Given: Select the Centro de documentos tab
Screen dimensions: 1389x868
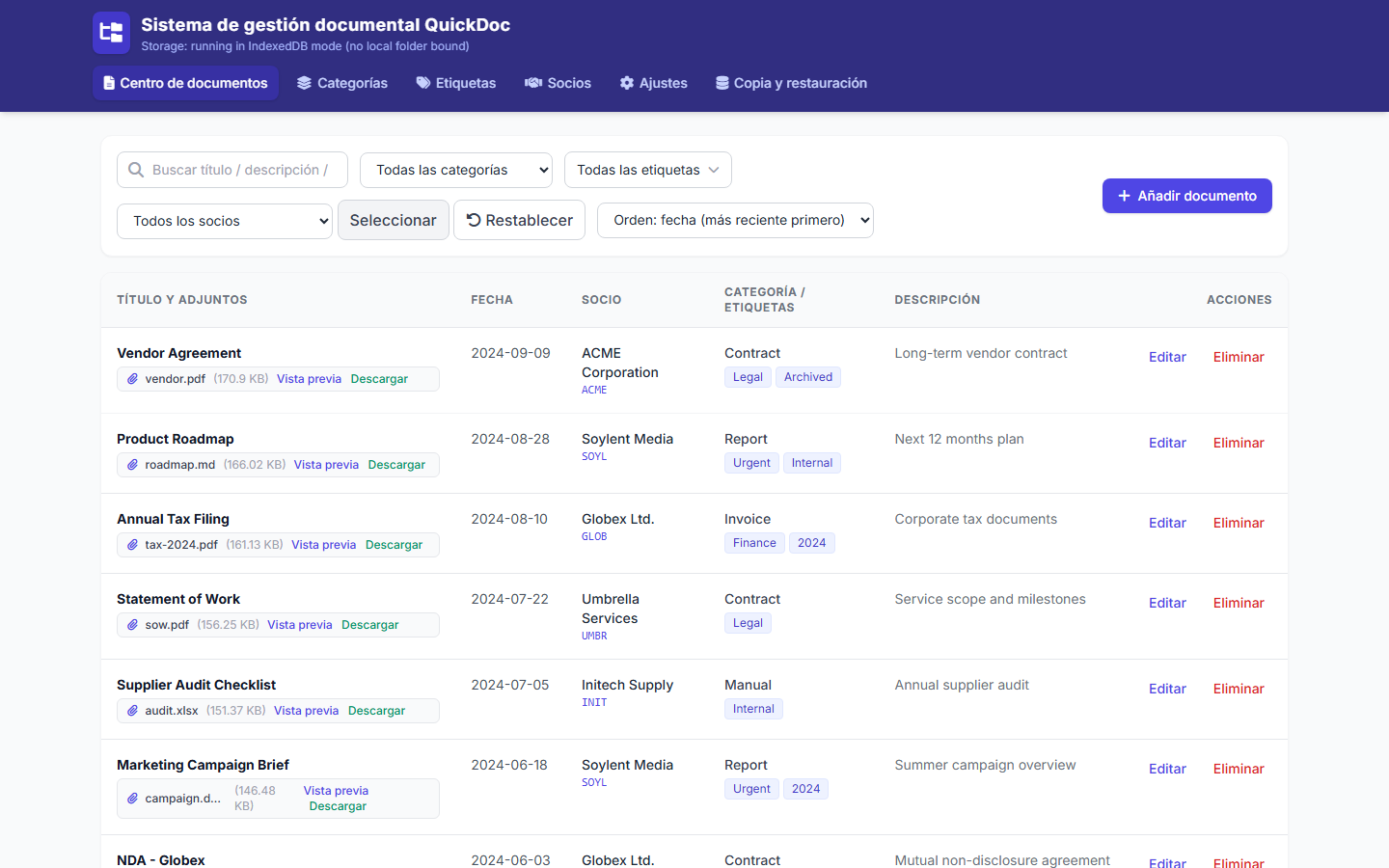Looking at the screenshot, I should click(x=185, y=83).
